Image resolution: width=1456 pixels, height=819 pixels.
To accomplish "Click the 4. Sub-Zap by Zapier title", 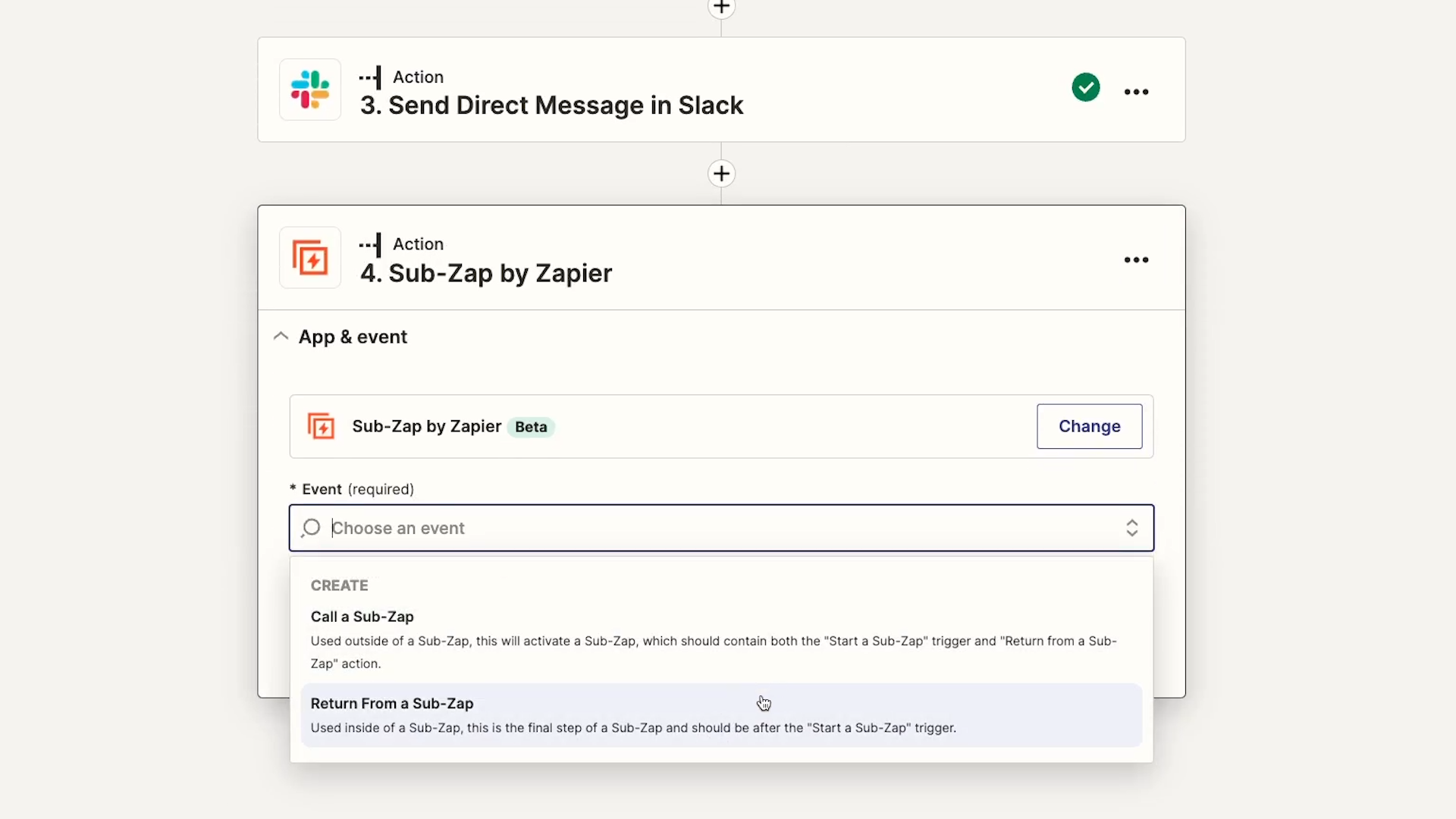I will 485,274.
